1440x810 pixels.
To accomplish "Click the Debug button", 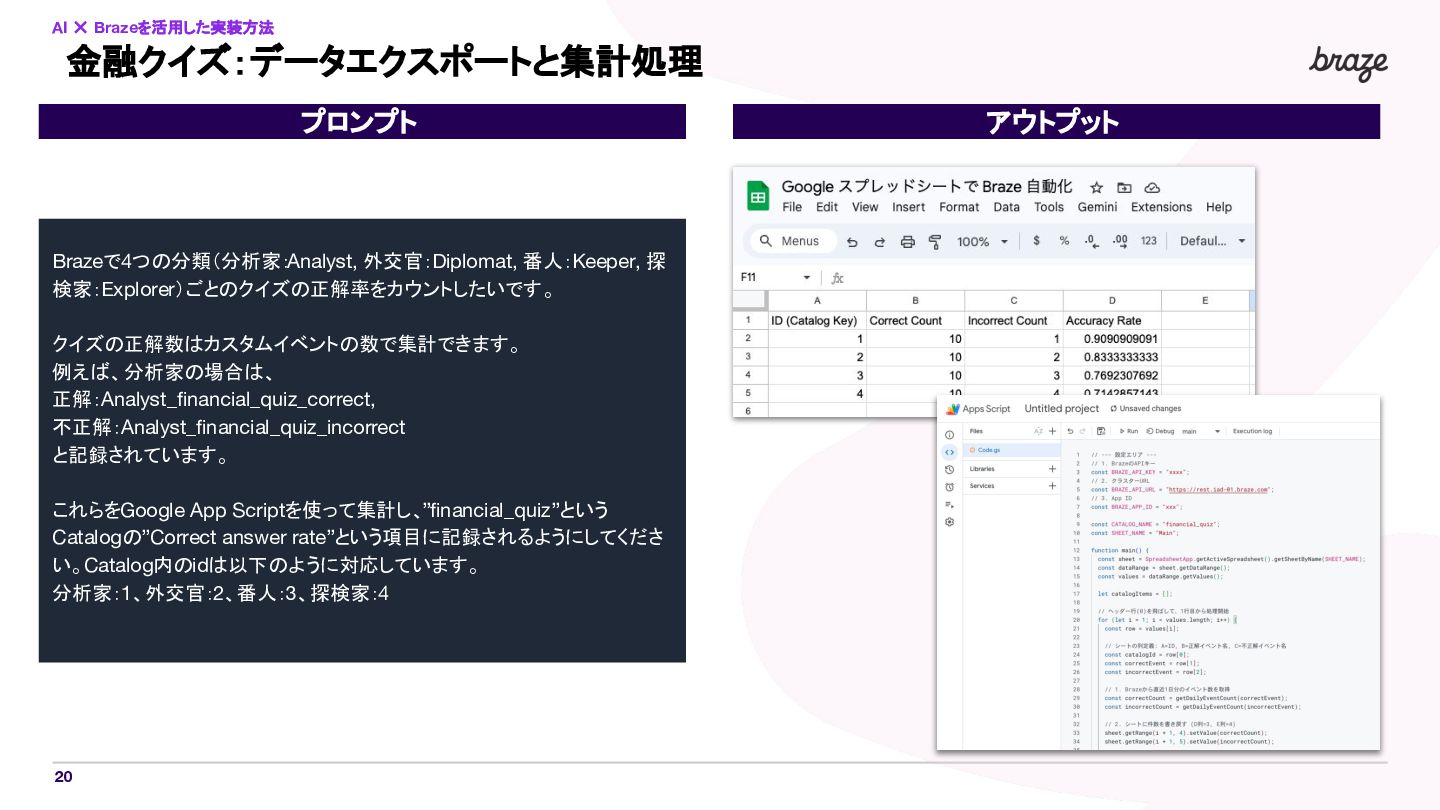I will click(x=1160, y=431).
